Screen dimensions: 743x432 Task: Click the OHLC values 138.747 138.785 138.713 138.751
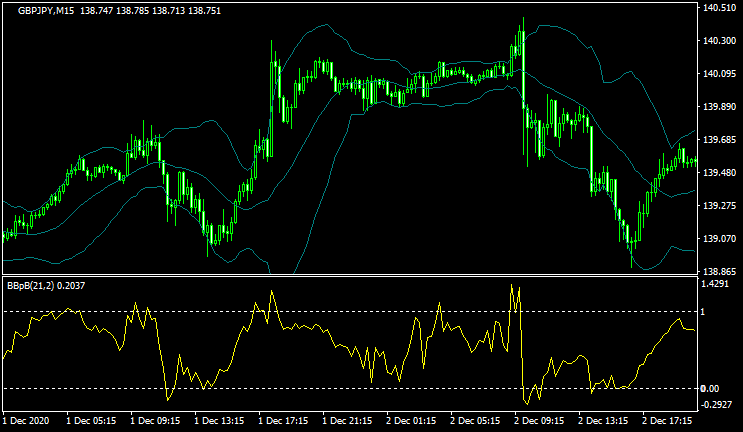coord(151,10)
